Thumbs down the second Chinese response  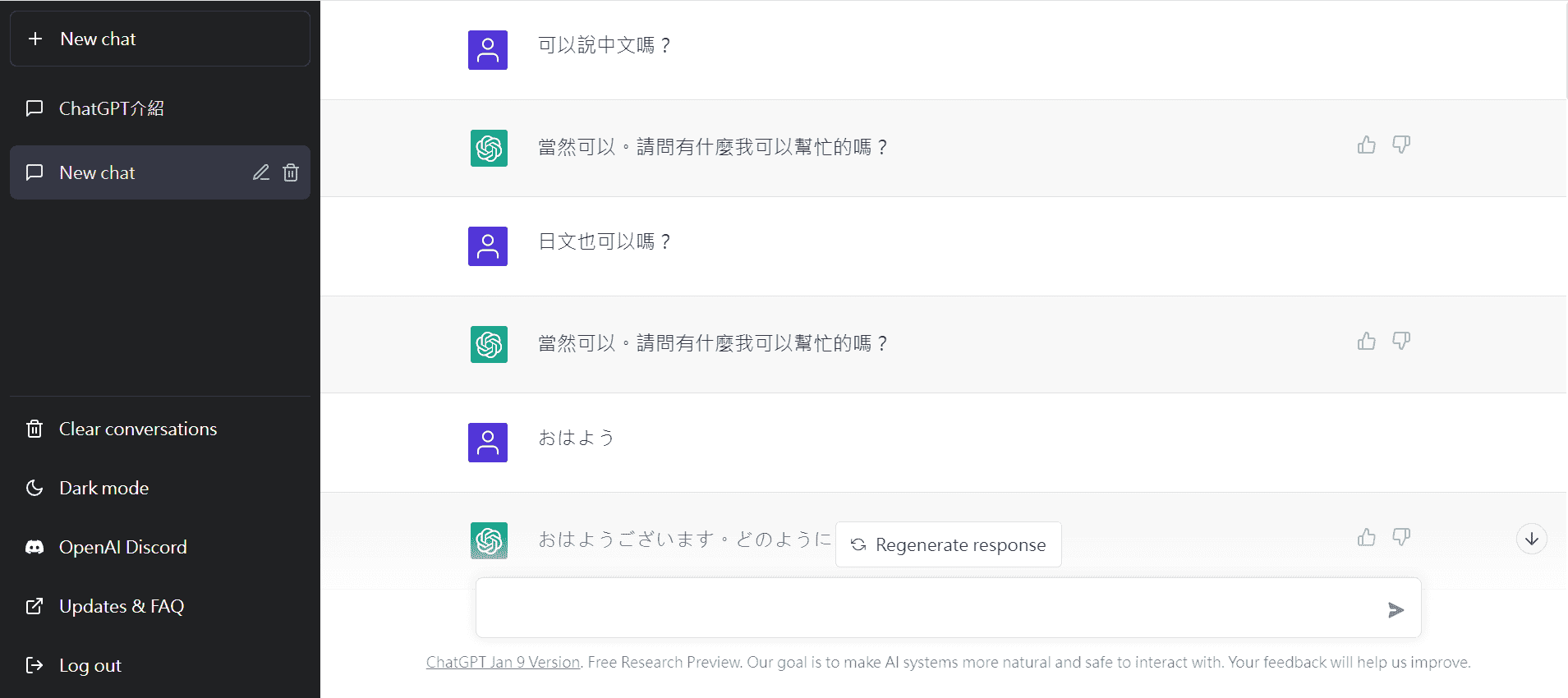click(x=1401, y=342)
